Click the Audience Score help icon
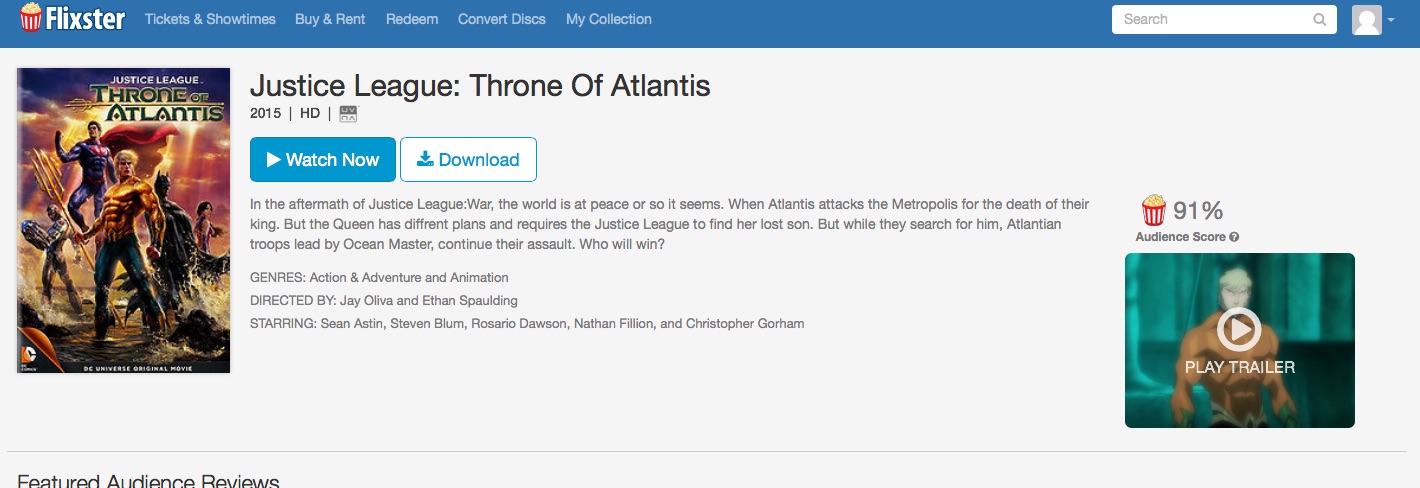 (1234, 238)
